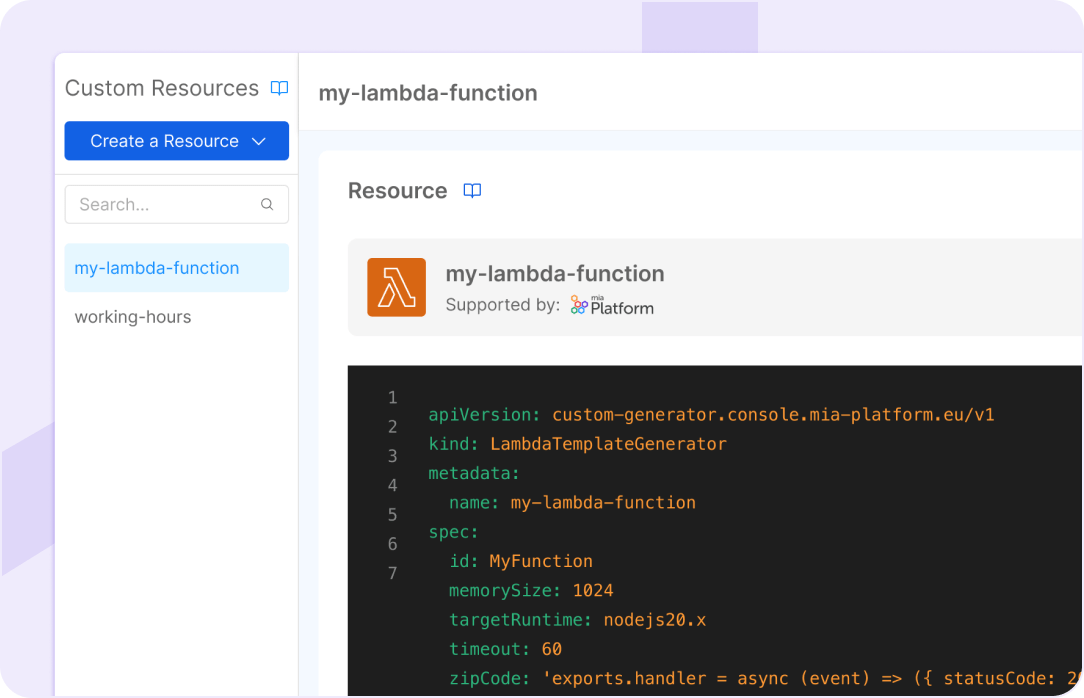
Task: Click the my-lambda-function page header title
Action: coord(428,93)
